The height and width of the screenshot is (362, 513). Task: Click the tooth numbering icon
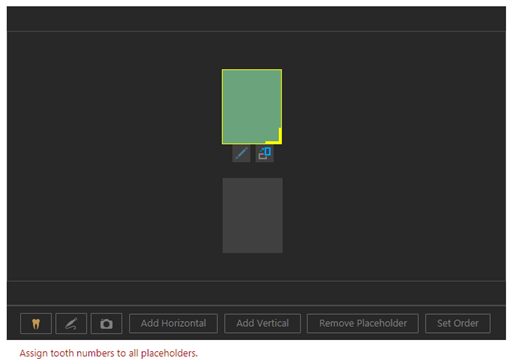click(x=36, y=323)
